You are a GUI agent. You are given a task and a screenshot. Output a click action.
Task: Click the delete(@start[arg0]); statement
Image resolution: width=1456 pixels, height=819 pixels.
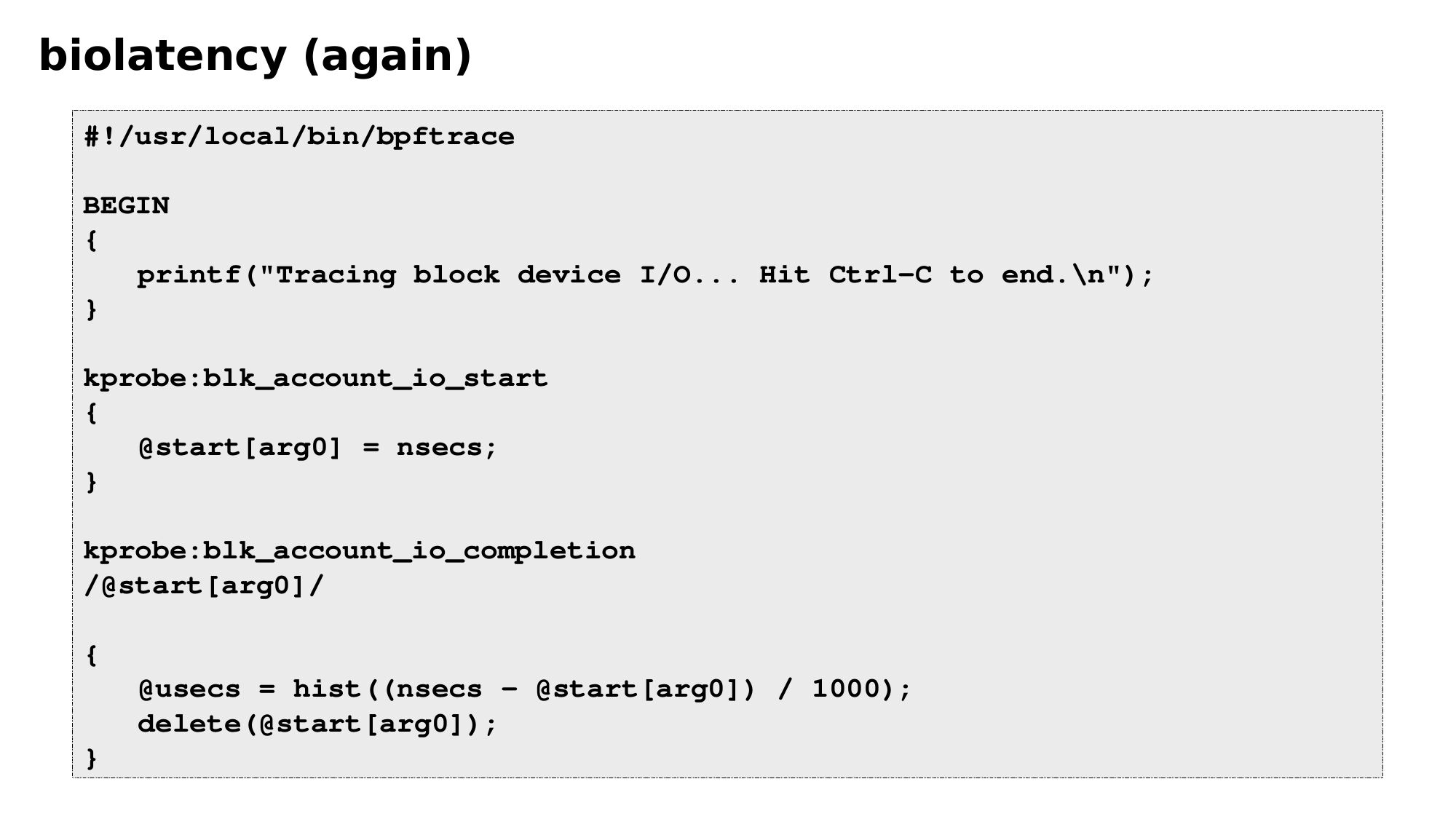click(317, 724)
